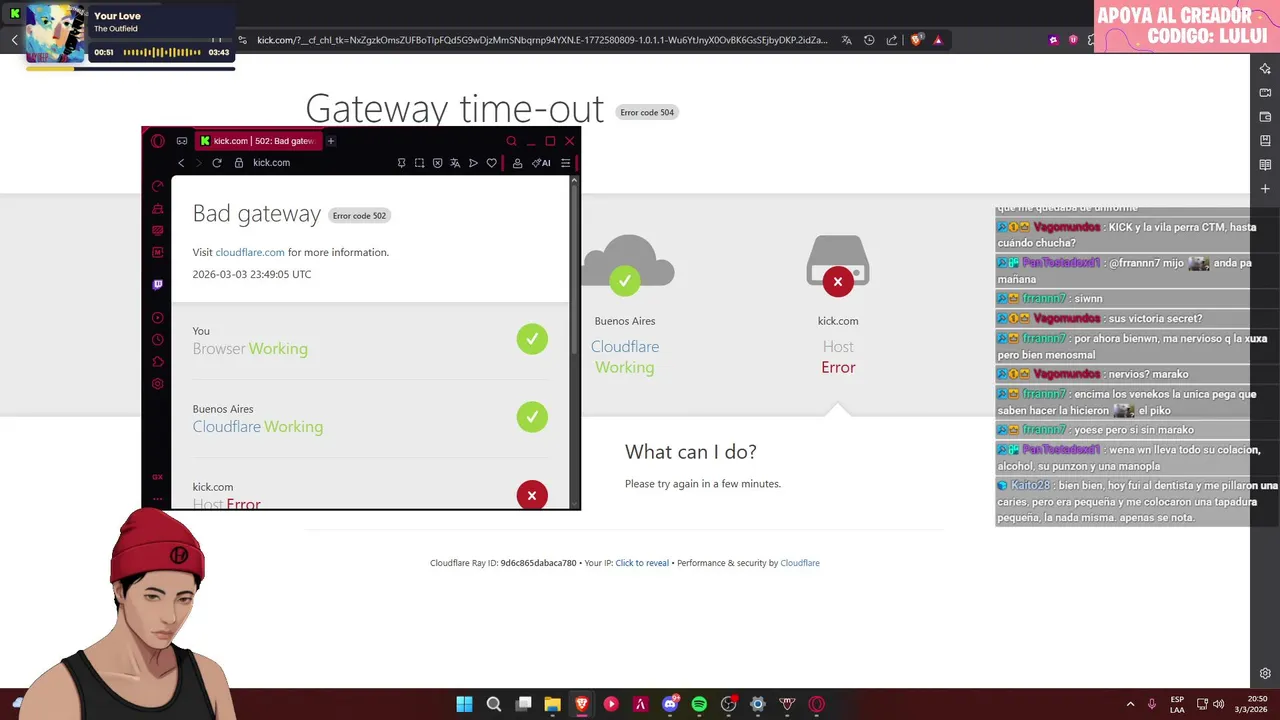Add an item to Brave's sidebar

pyautogui.click(x=1265, y=189)
